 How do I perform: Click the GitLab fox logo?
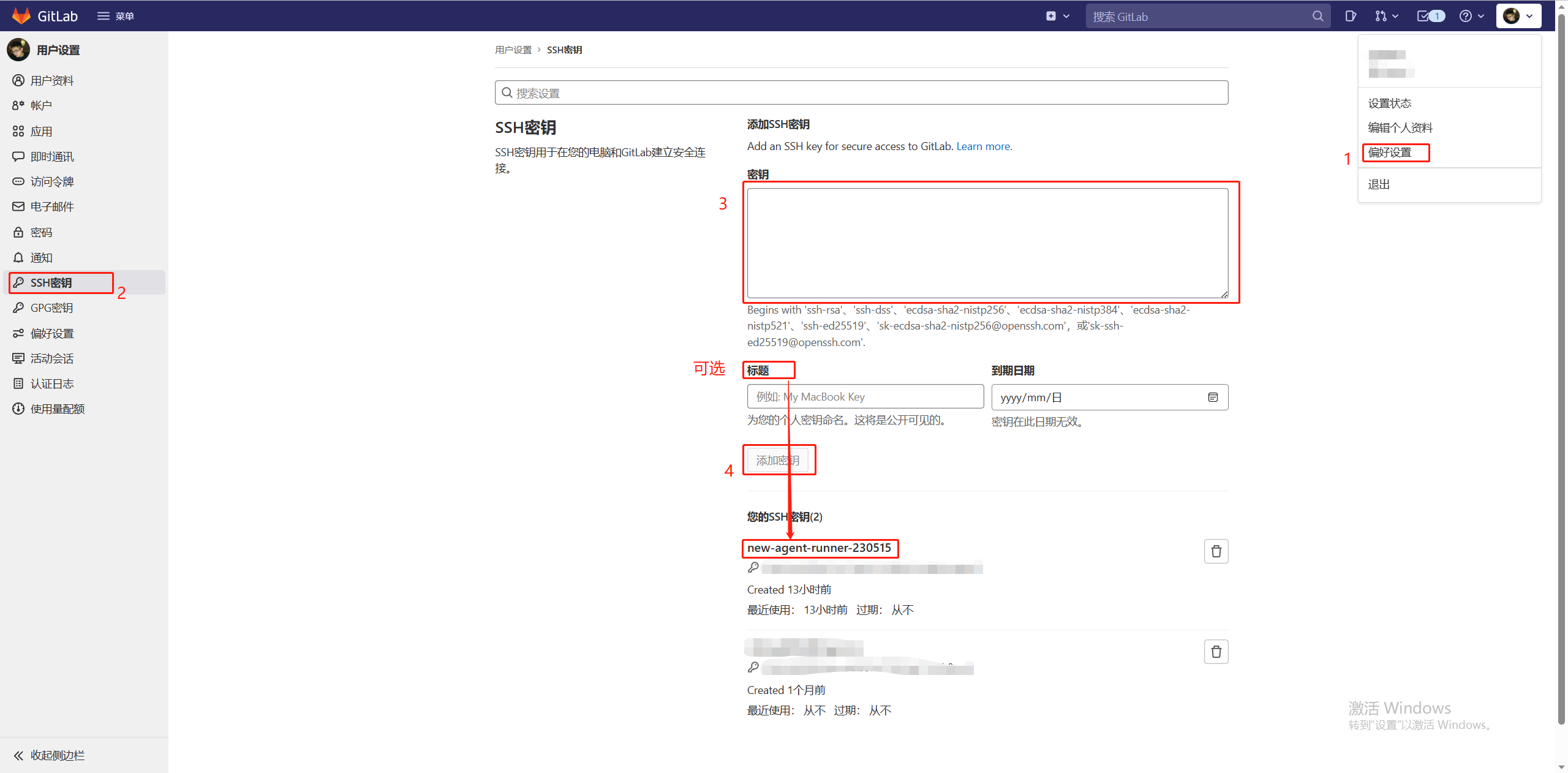tap(21, 16)
